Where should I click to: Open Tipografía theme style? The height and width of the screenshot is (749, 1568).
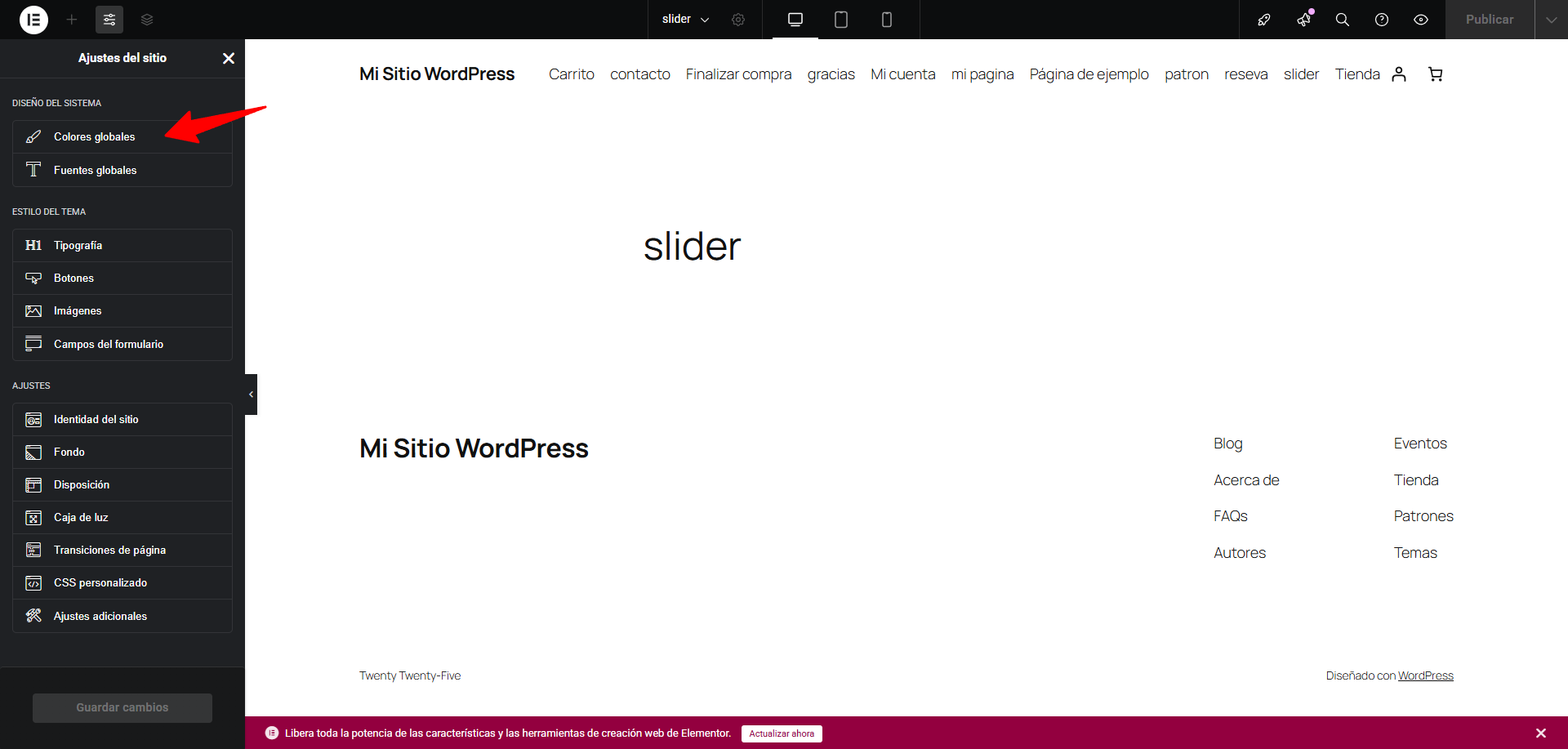[122, 245]
